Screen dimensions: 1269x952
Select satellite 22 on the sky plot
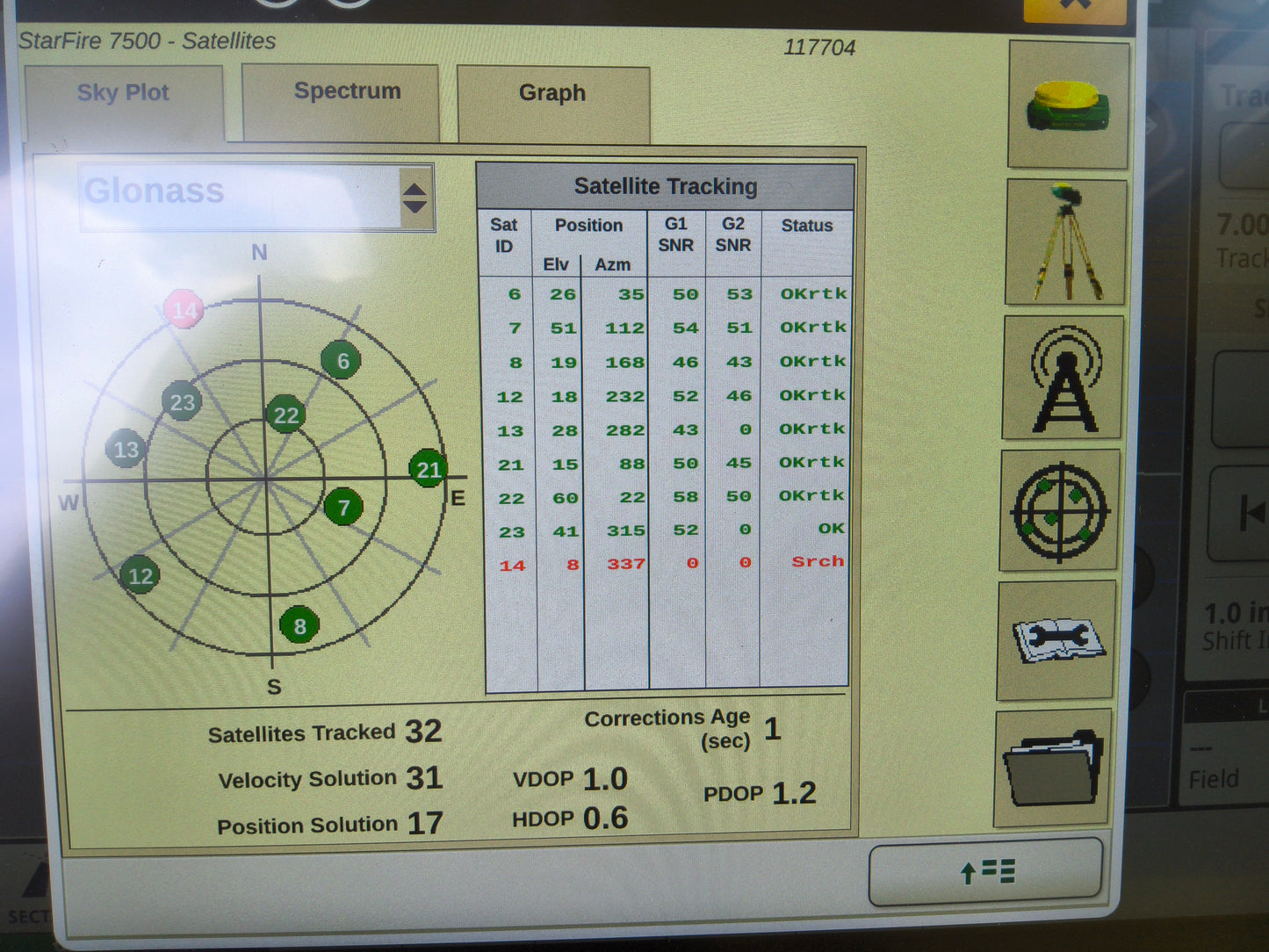tap(285, 415)
